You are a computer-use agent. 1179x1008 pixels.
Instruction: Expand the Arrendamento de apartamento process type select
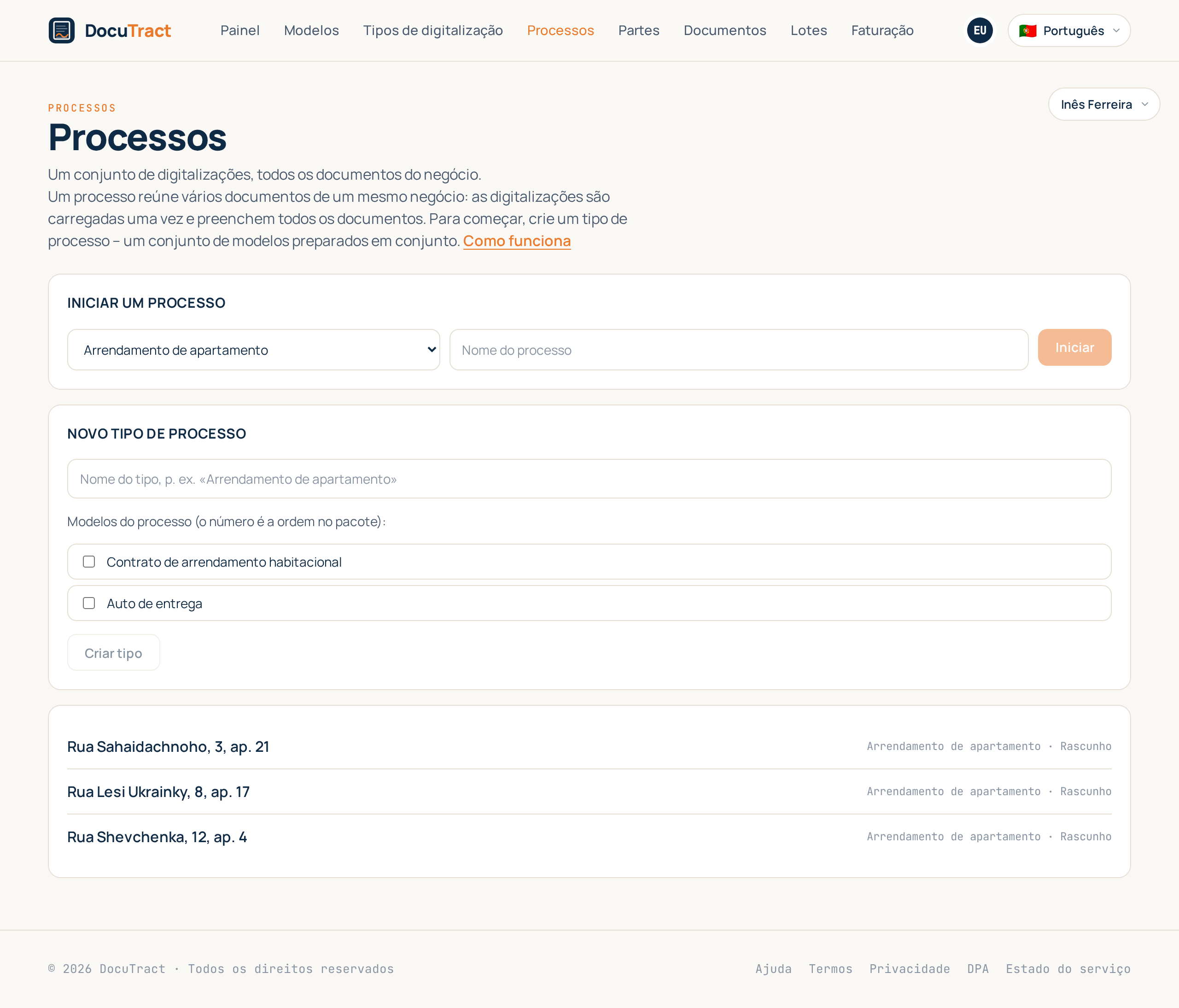pos(254,350)
